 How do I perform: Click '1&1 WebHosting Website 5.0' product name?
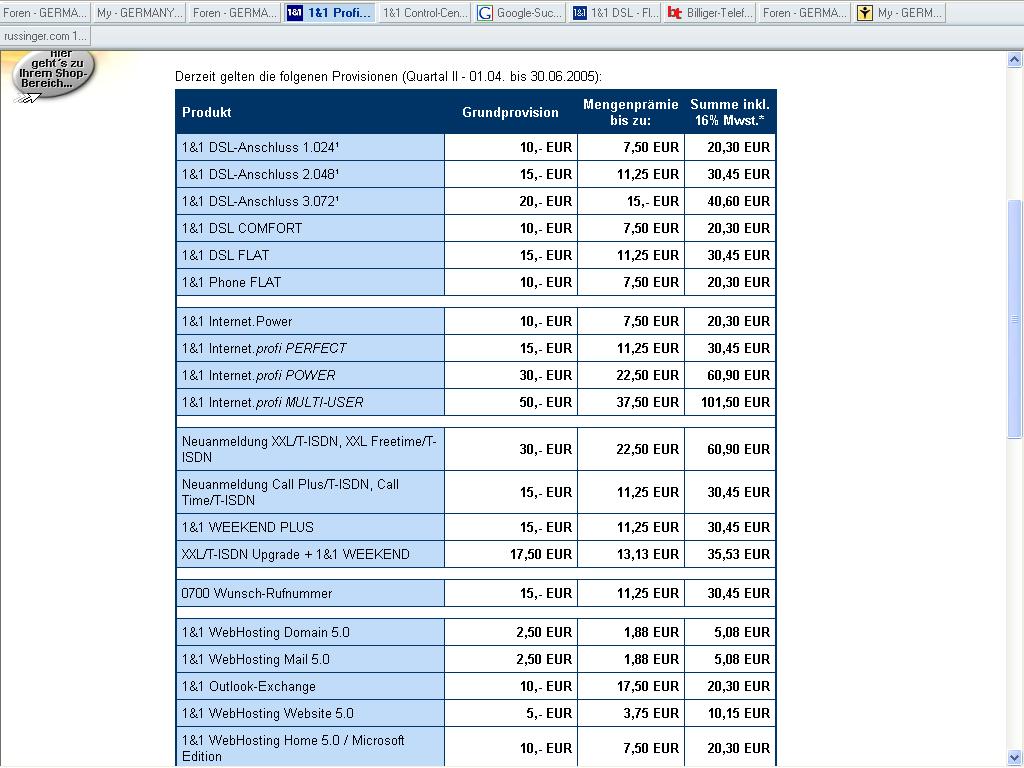pos(268,713)
